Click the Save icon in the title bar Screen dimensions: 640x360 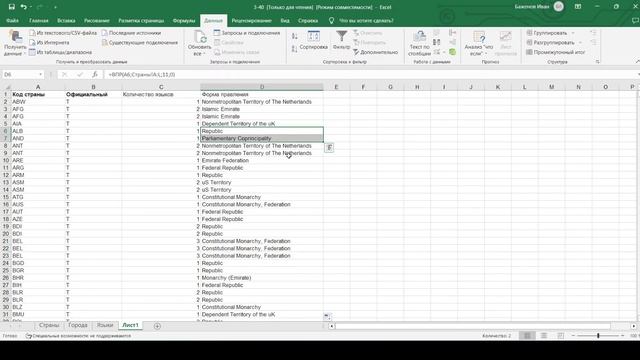[x=11, y=7]
